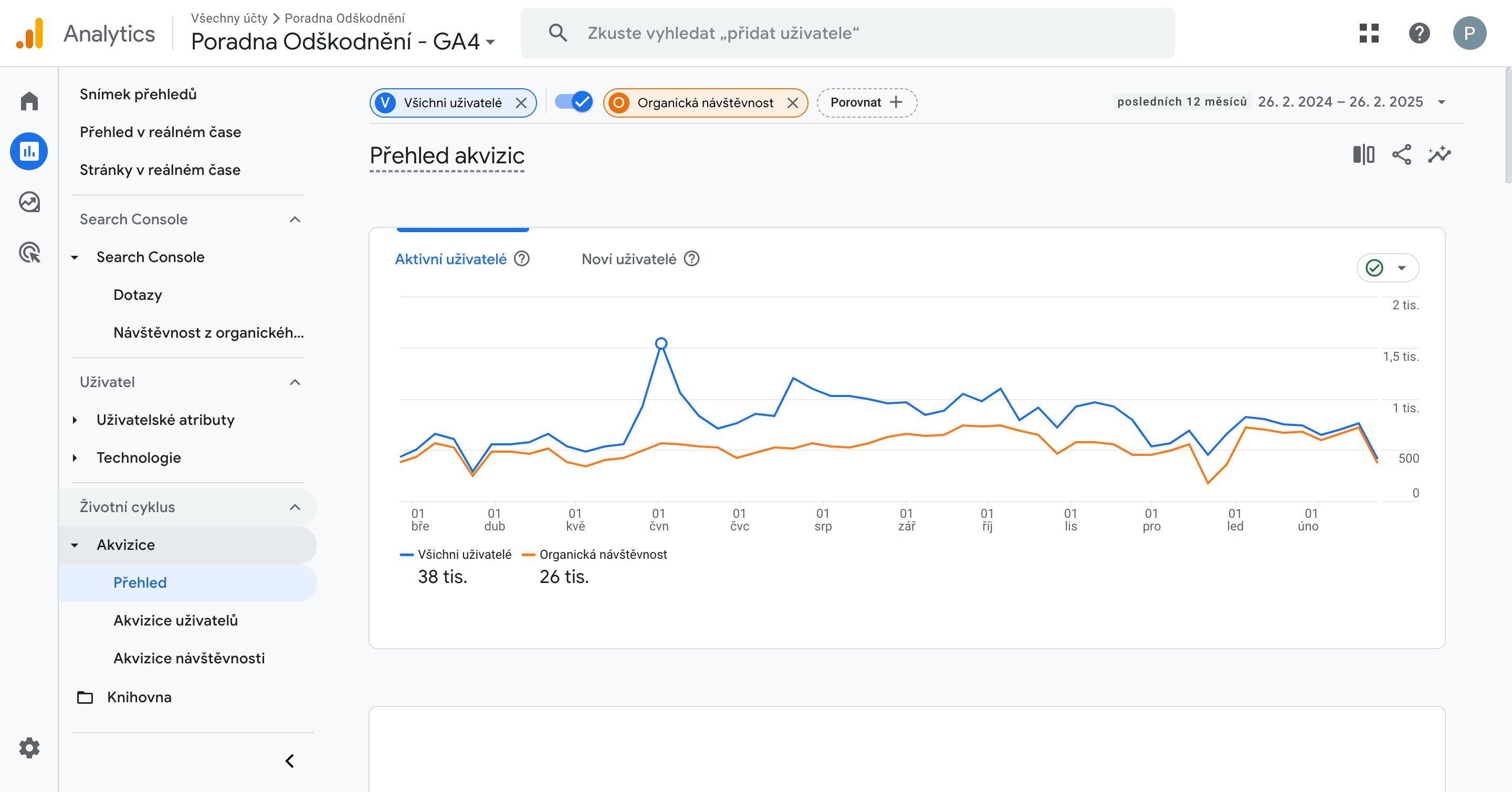The width and height of the screenshot is (1512, 792).
Task: Click the Porovnat add comparison button
Action: pos(866,103)
